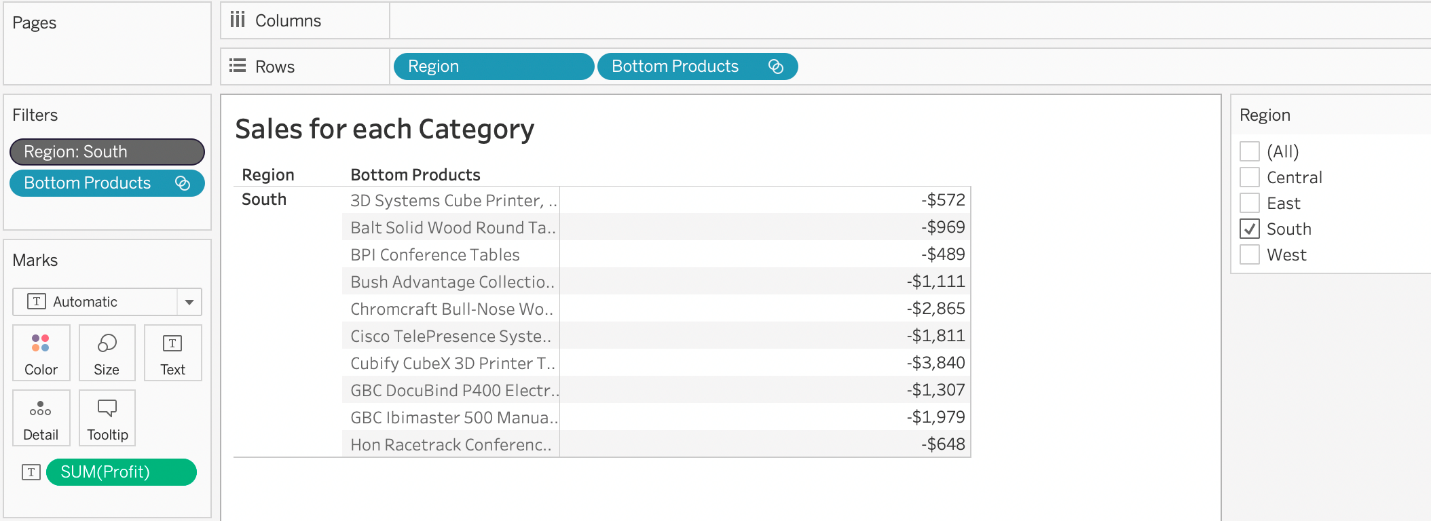Click the Cubify CubeX 3D Printer row
Viewport: 1431px width, 521px height.
coord(452,363)
